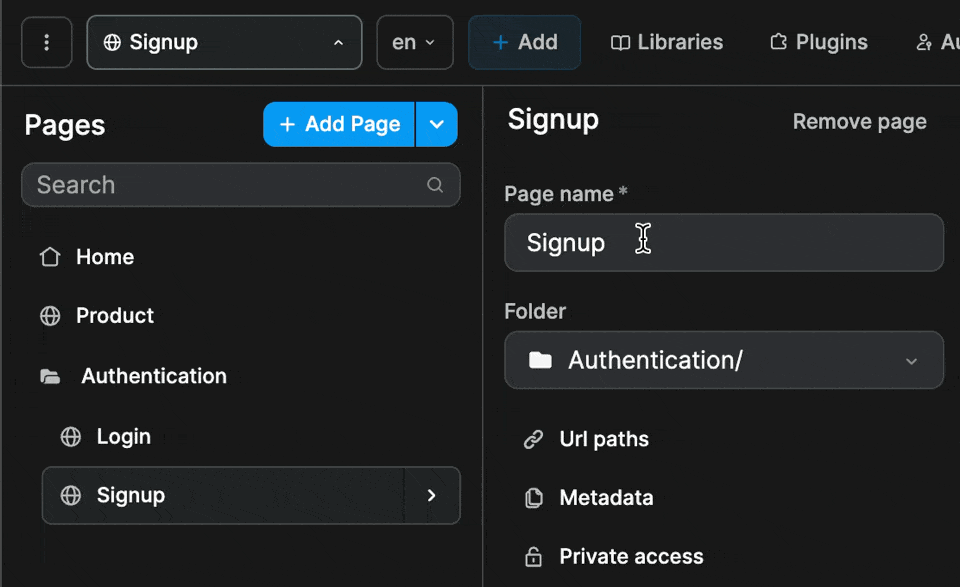This screenshot has width=960, height=587.
Task: Click the Url paths link icon
Action: point(531,438)
